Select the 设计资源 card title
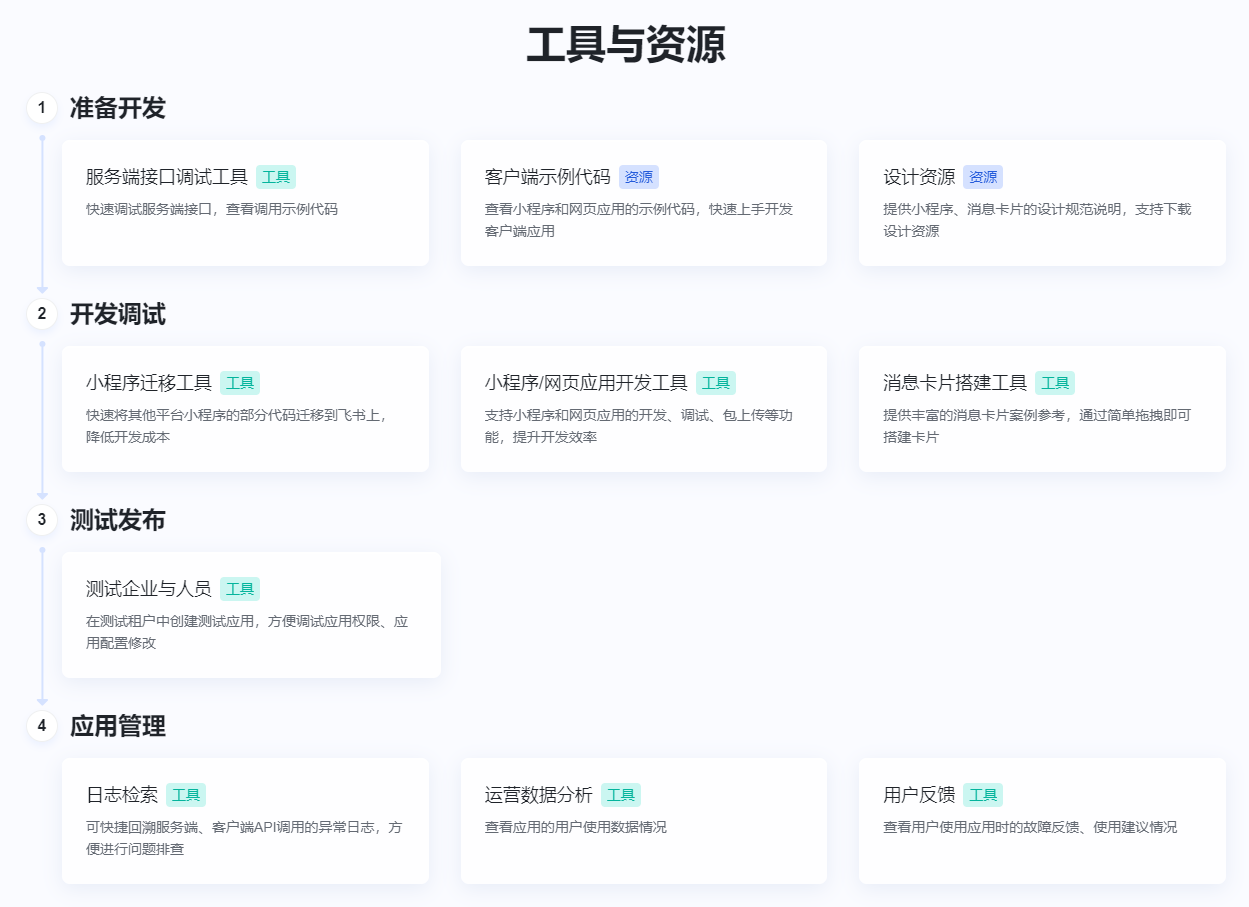This screenshot has width=1249, height=907. click(x=919, y=177)
